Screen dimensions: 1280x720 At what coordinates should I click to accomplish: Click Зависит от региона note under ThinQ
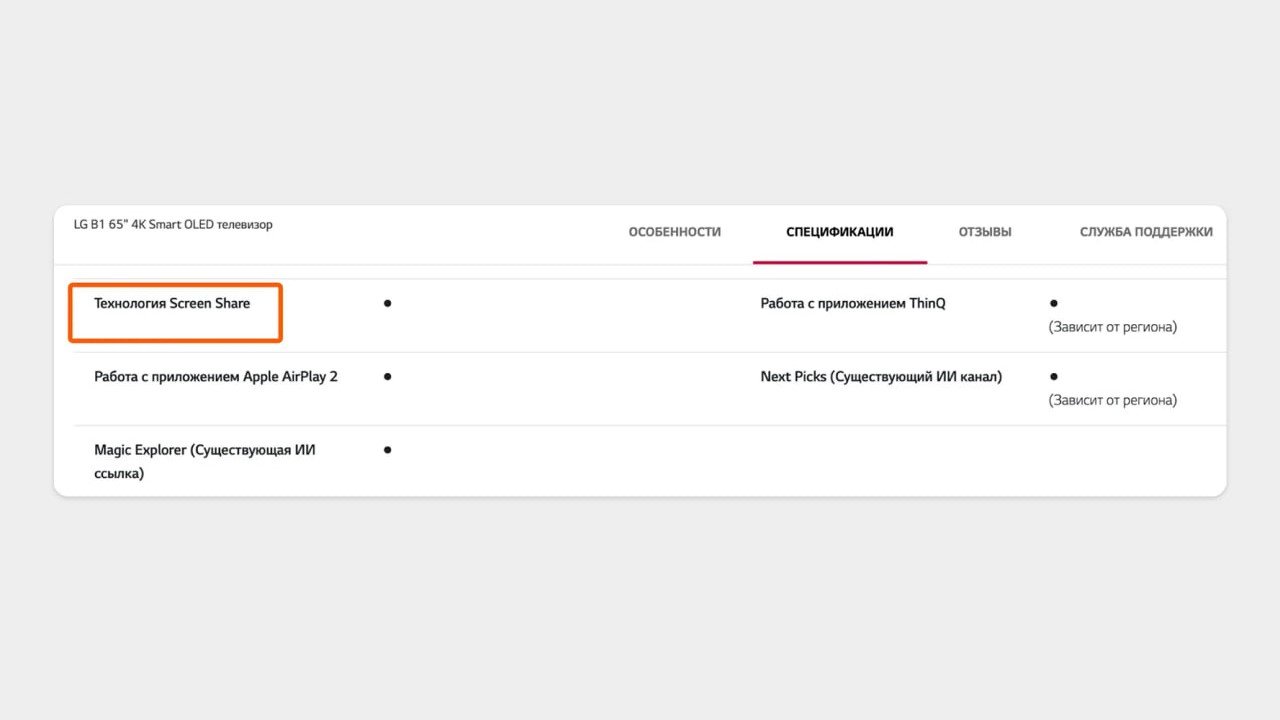pyautogui.click(x=1112, y=327)
